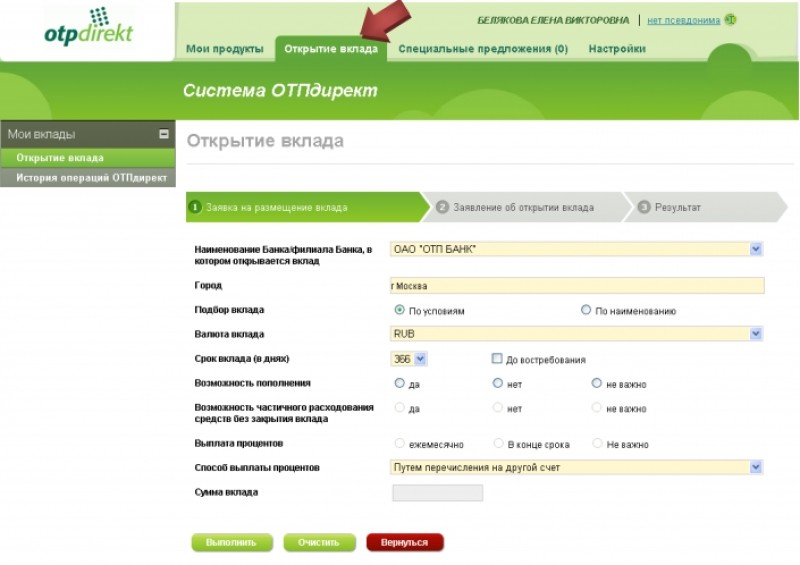Image resolution: width=800 pixels, height=565 pixels.
Task: Click step 2 circle Заявление об открытии вклада
Action: coord(442,207)
